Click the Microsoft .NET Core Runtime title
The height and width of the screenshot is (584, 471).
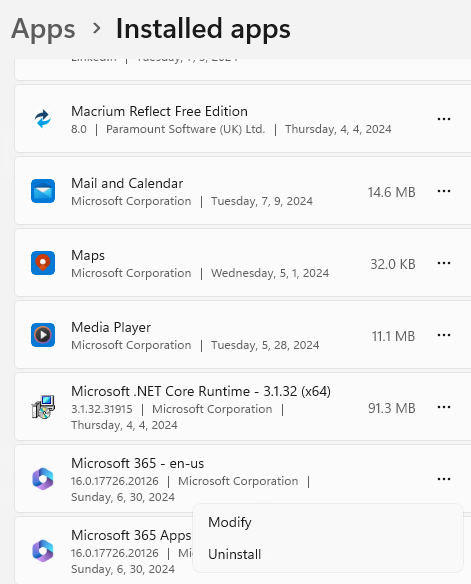coord(201,391)
